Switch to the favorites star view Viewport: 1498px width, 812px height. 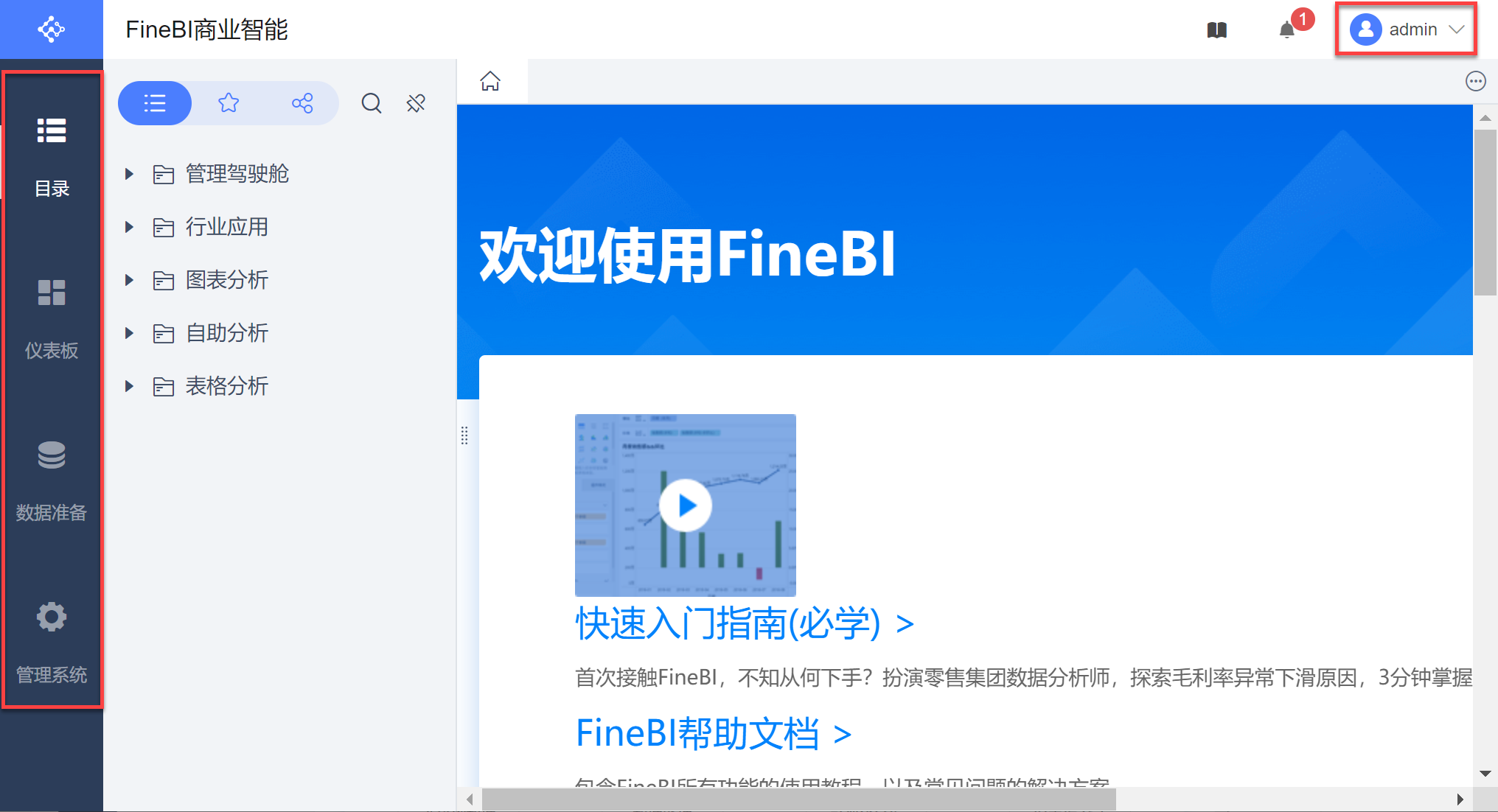coord(229,103)
